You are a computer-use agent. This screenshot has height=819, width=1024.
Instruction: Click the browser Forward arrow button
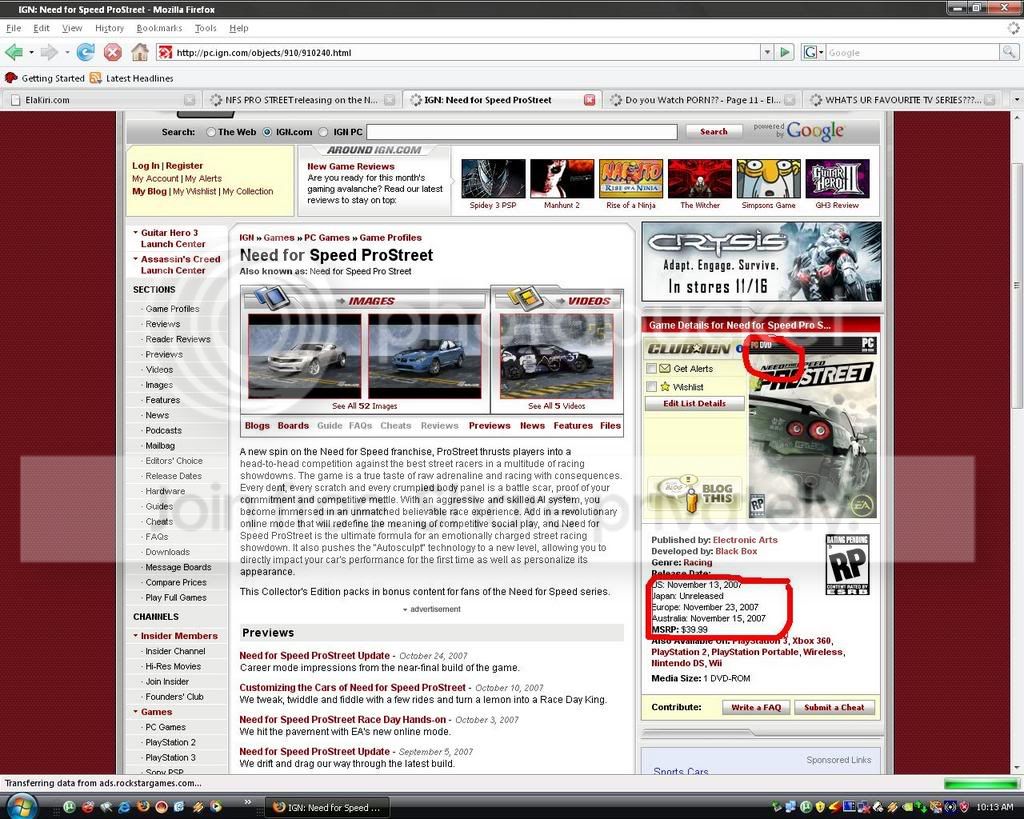point(50,52)
